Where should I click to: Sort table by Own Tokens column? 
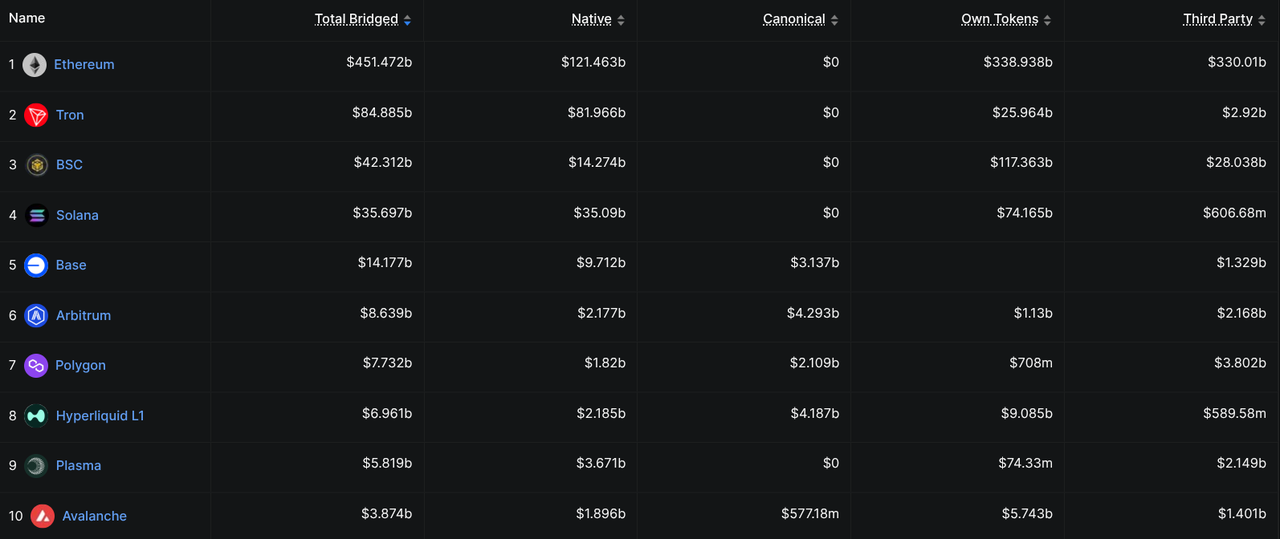click(1000, 19)
